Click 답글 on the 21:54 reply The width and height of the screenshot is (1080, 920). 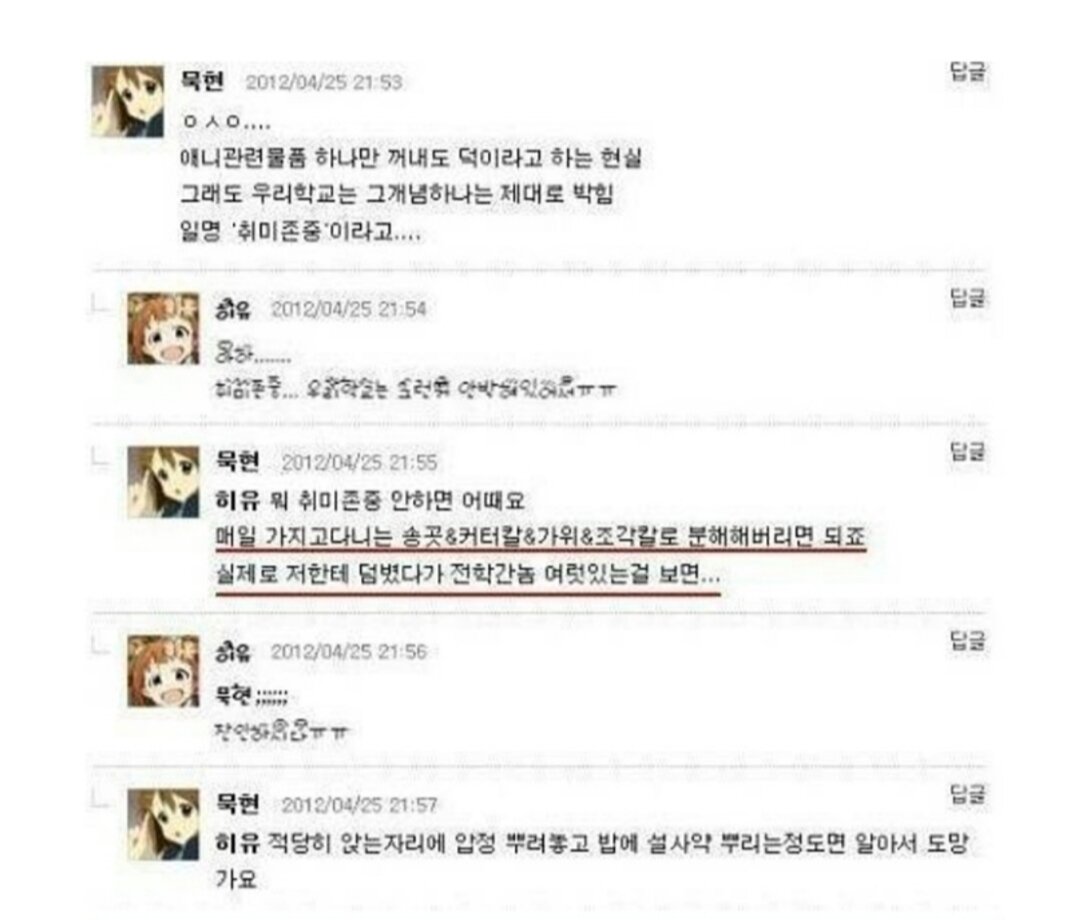(968, 298)
